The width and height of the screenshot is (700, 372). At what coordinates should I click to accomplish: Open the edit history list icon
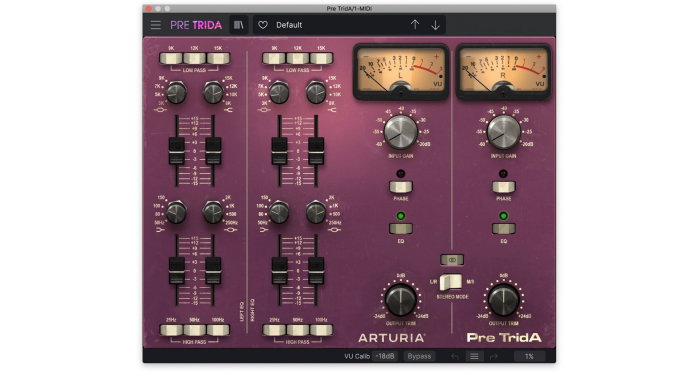474,356
